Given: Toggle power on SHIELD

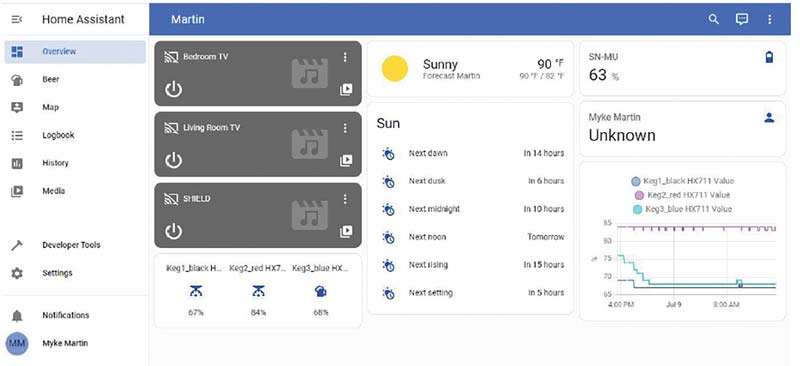Looking at the screenshot, I should 173,231.
